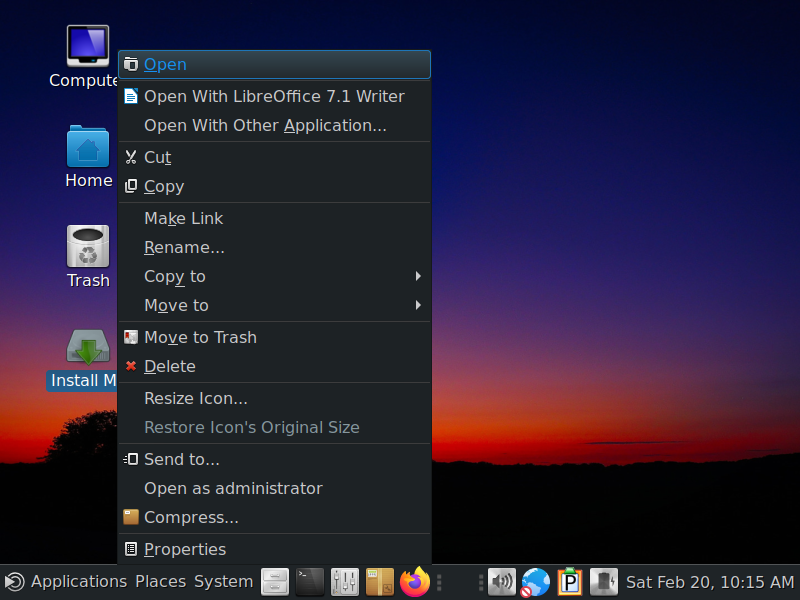Choose Open With LibreOffice 7.1 Writer
This screenshot has height=600, width=800.
tap(274, 96)
